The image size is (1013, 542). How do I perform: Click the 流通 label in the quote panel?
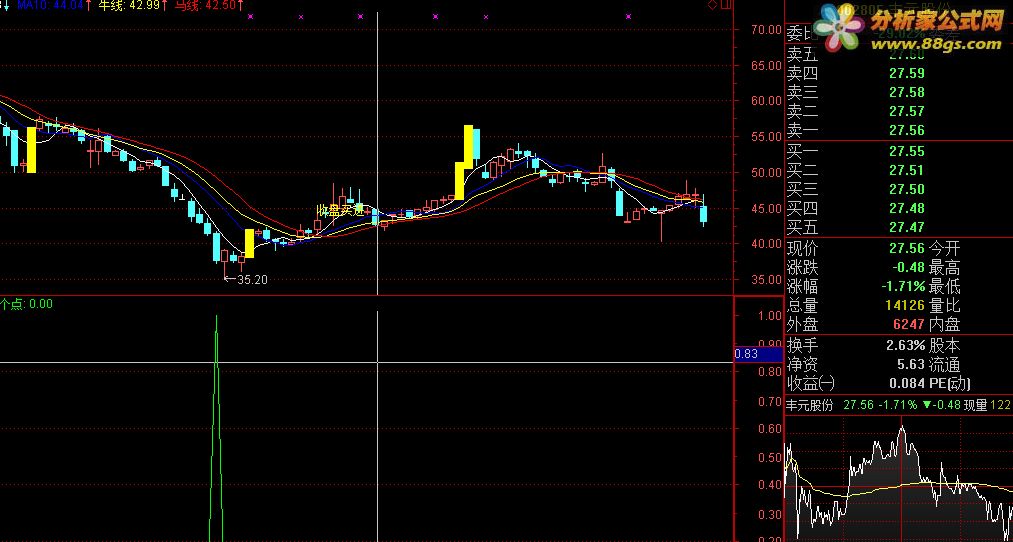coord(945,364)
